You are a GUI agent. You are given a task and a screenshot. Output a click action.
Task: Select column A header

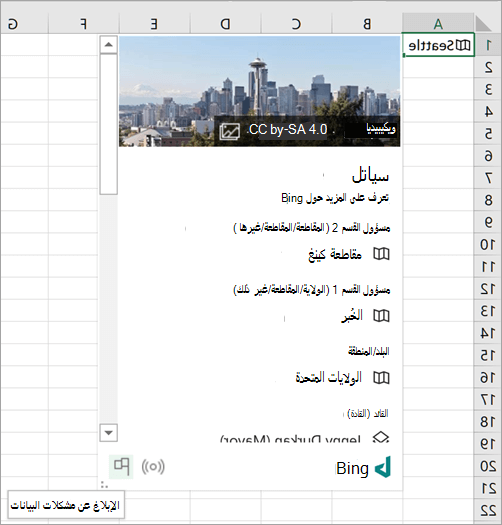(438, 24)
